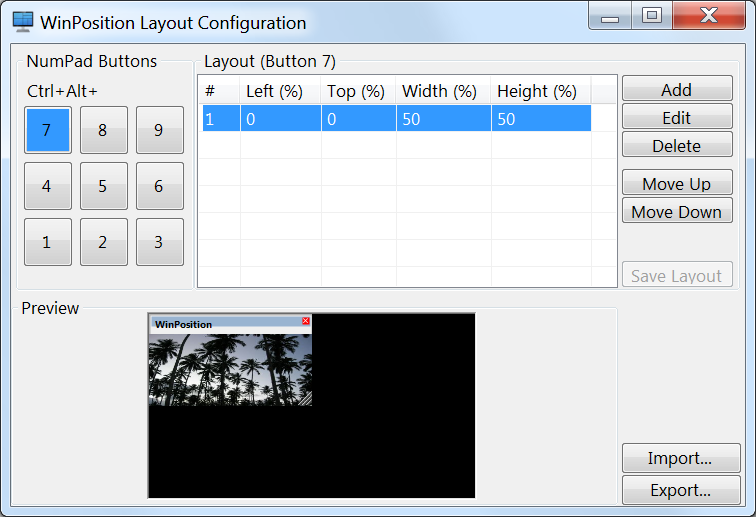This screenshot has height=517, width=756.
Task: Select NumPad button 3
Action: (160, 242)
